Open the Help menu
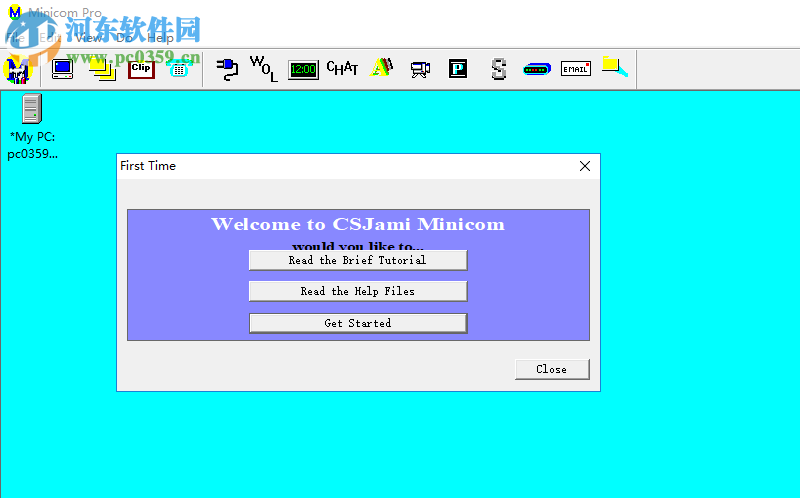The image size is (800, 498). click(160, 38)
